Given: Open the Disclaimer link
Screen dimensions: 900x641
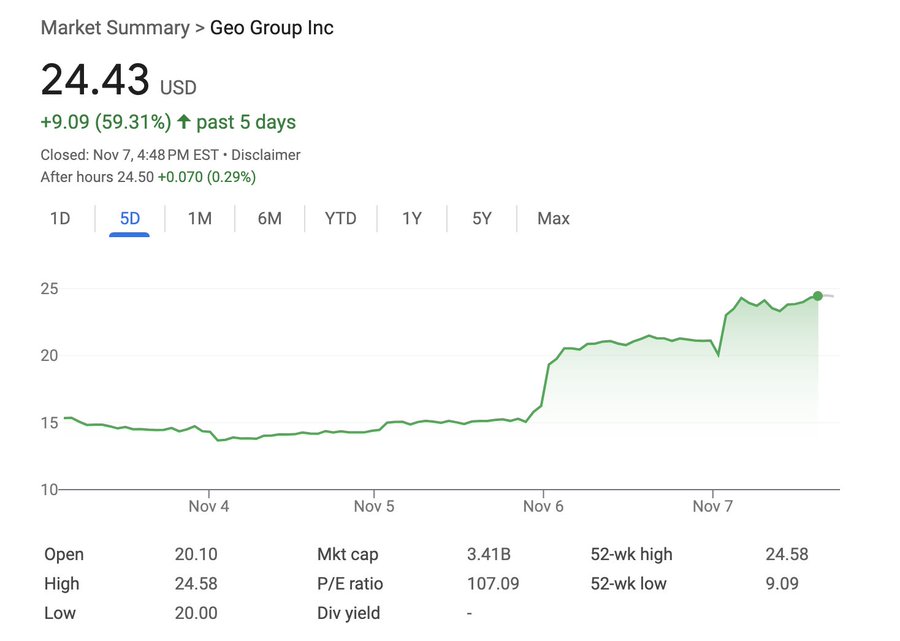Looking at the screenshot, I should tap(266, 155).
